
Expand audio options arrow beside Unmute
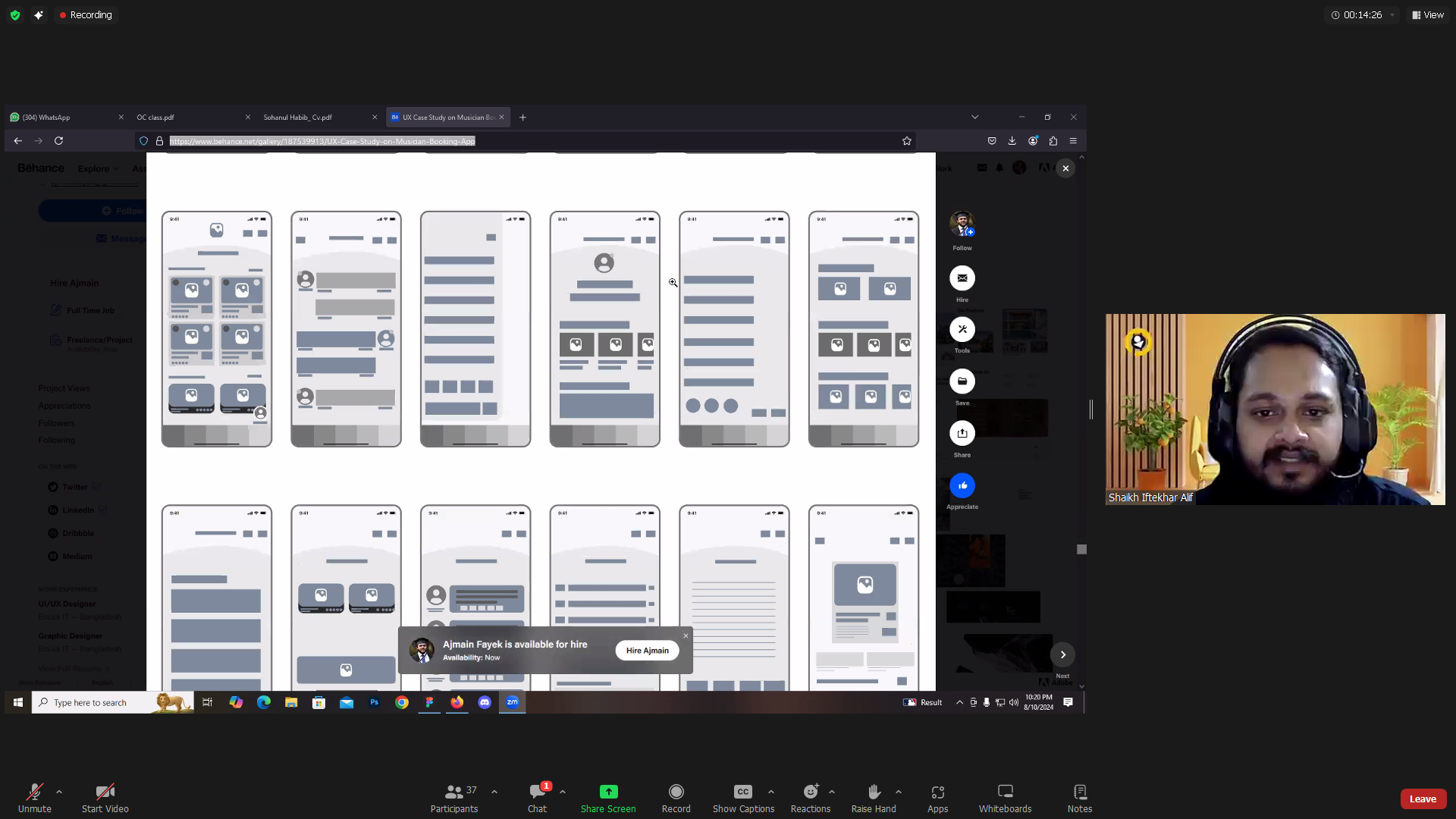[59, 792]
